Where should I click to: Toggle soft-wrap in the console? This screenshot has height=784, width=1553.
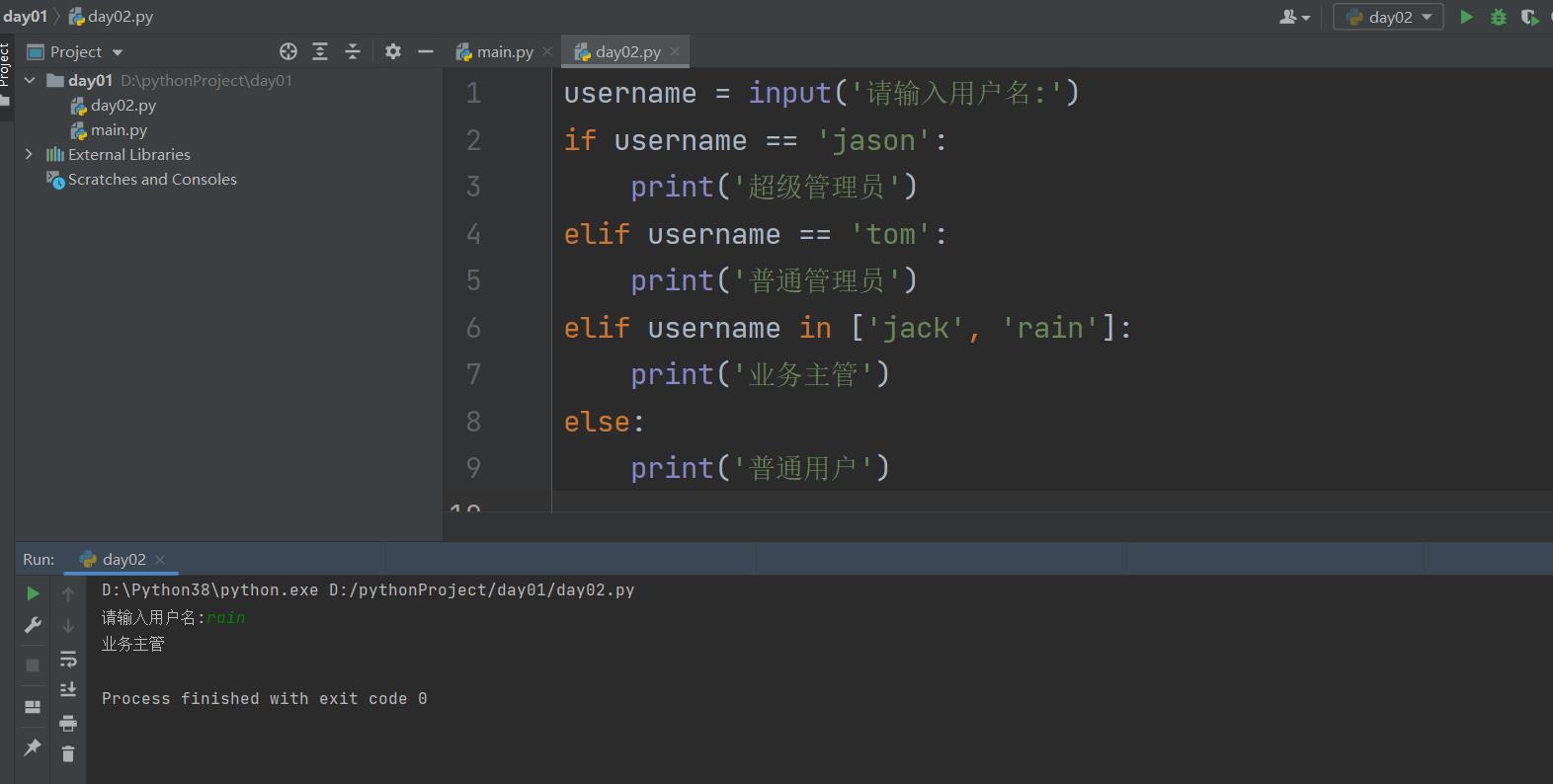point(68,658)
